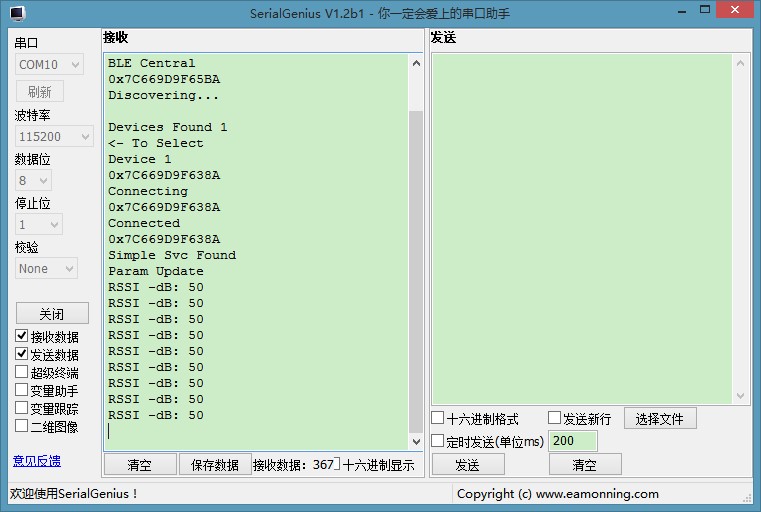The width and height of the screenshot is (761, 512).
Task: Click the 接收数据: 367 byte counter
Action: point(293,465)
